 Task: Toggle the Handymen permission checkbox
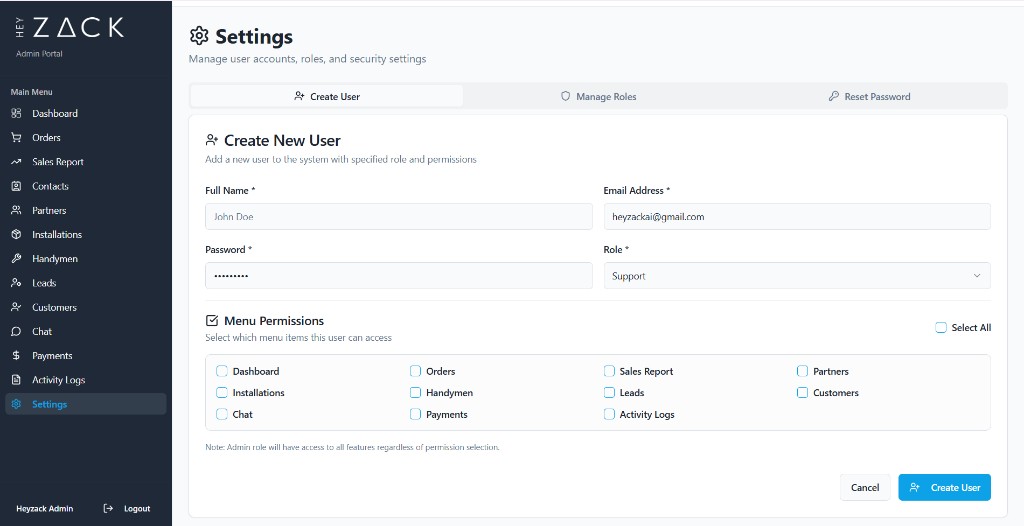pos(415,393)
